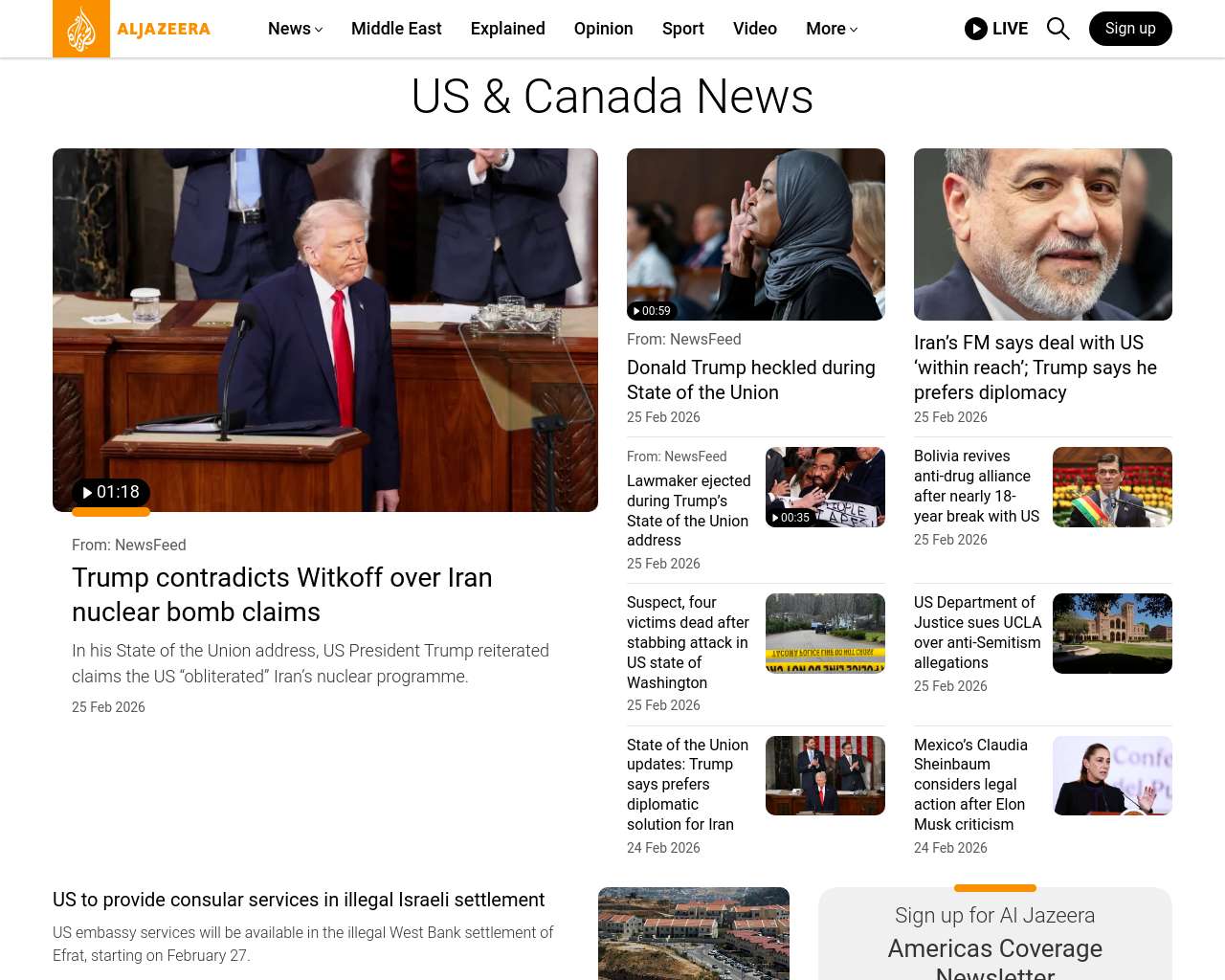Click the Al Jazeera logo
1225x980 pixels.
(132, 29)
